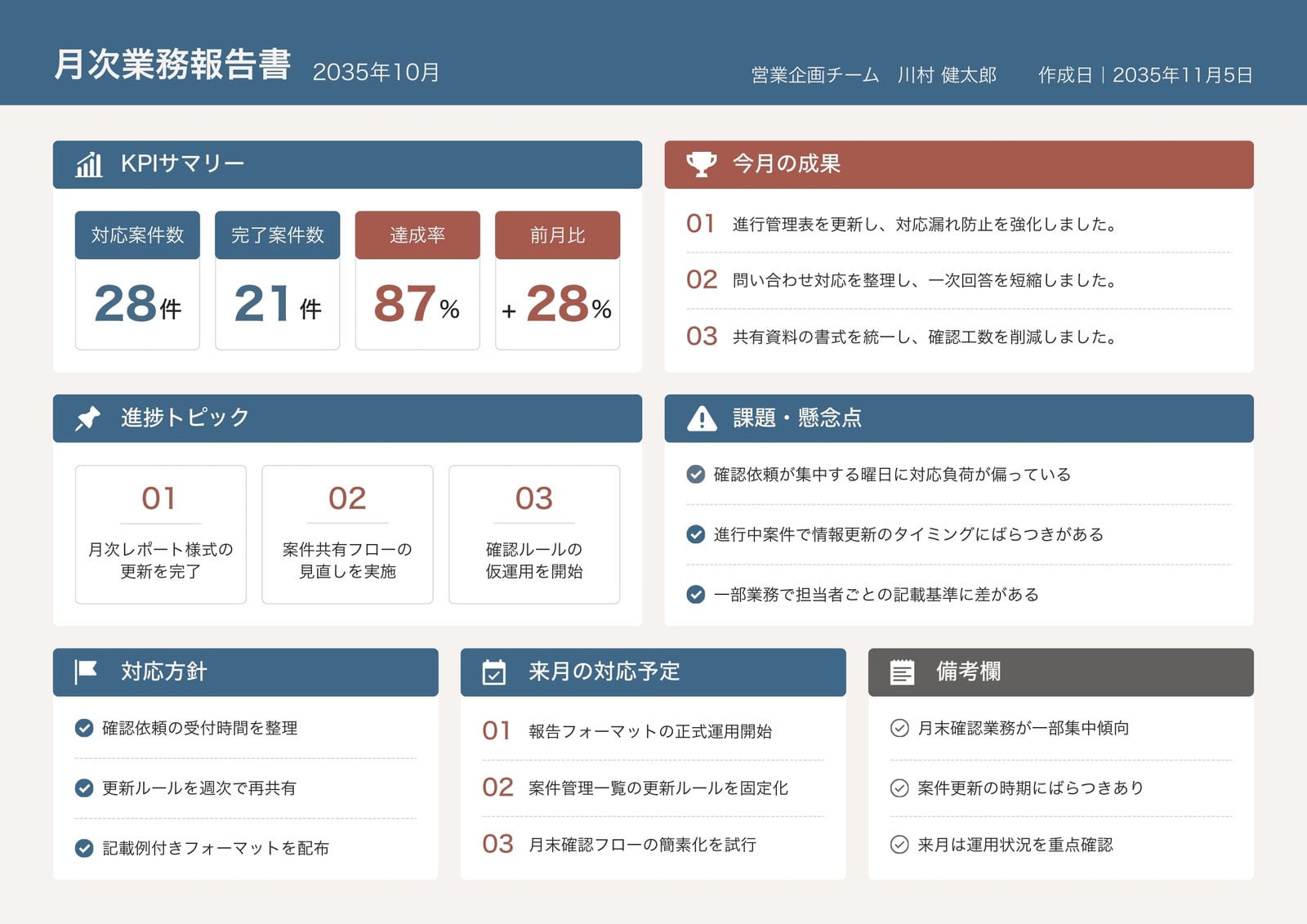Screen dimensions: 1307x924
Task: Click issue text 一部業務で担当者ごとの記載基準に差がある
Action: coord(877,595)
